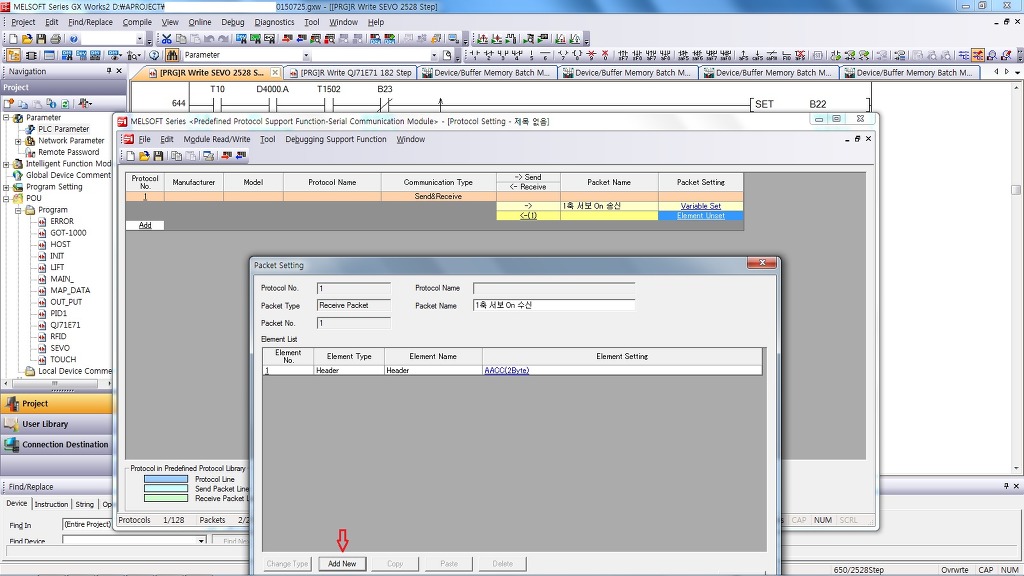Viewport: 1024px width, 576px height.
Task: Expand the Network Parameter tree node
Action: pyautogui.click(x=18, y=141)
